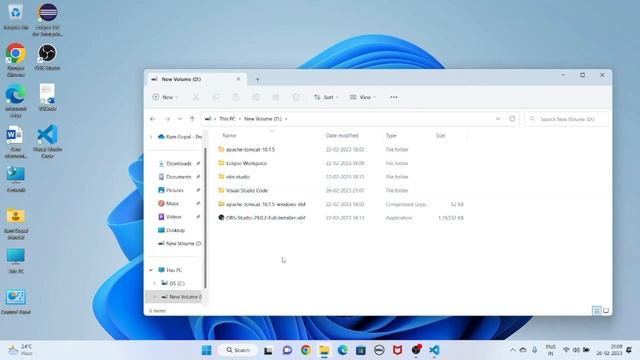Open Visual Studio Code from taskbar

tap(434, 350)
